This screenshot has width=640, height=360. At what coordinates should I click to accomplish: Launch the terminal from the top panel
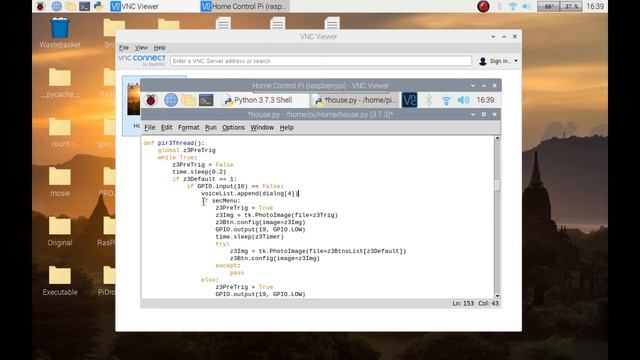click(x=84, y=6)
